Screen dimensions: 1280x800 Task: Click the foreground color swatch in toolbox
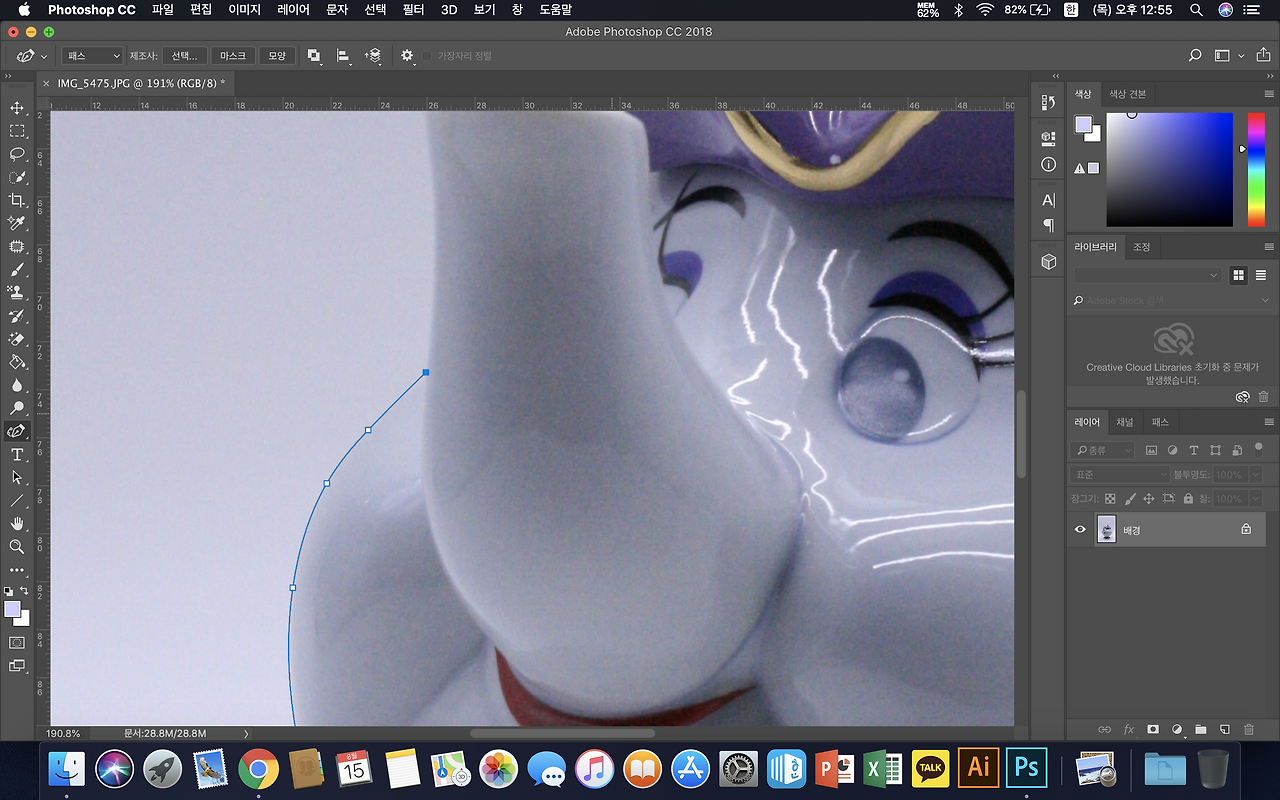coord(12,608)
